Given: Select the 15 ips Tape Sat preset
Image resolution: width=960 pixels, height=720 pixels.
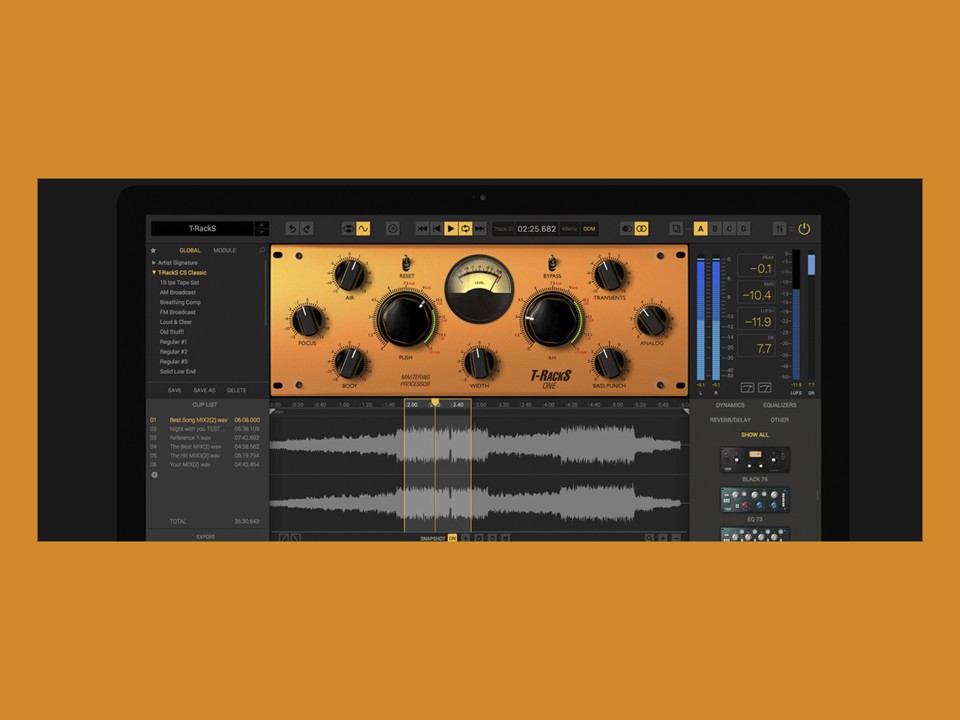Looking at the screenshot, I should click(179, 282).
